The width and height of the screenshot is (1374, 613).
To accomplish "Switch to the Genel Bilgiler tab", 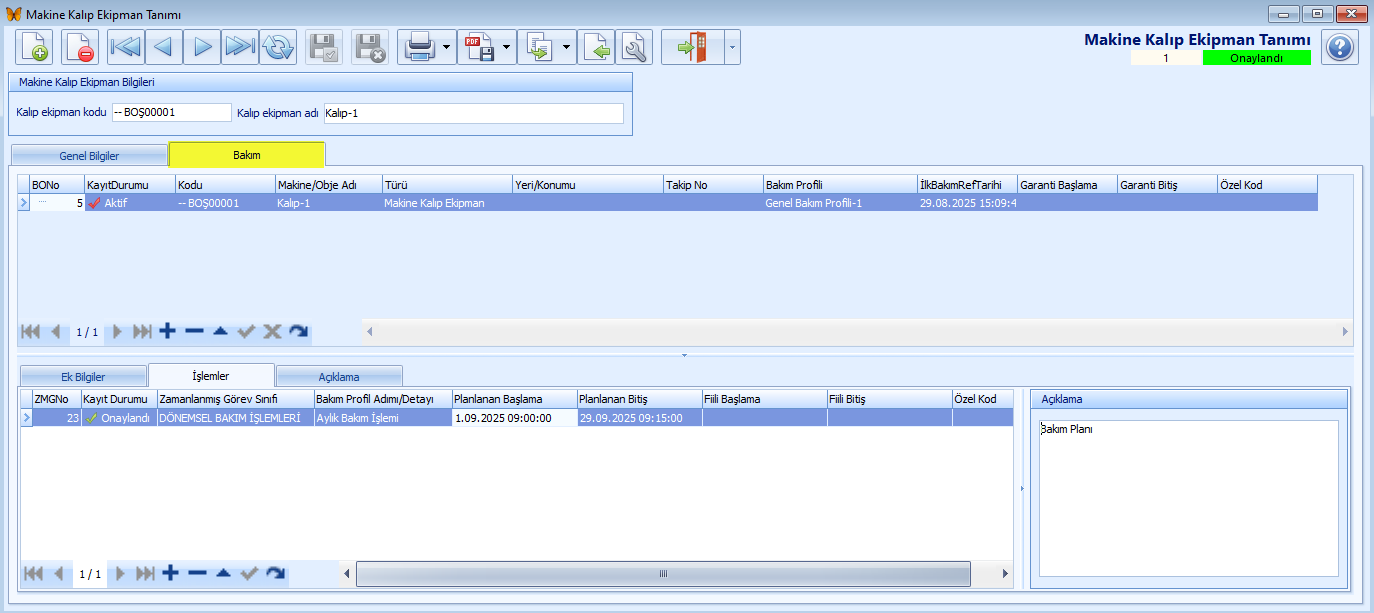I will pyautogui.click(x=89, y=156).
